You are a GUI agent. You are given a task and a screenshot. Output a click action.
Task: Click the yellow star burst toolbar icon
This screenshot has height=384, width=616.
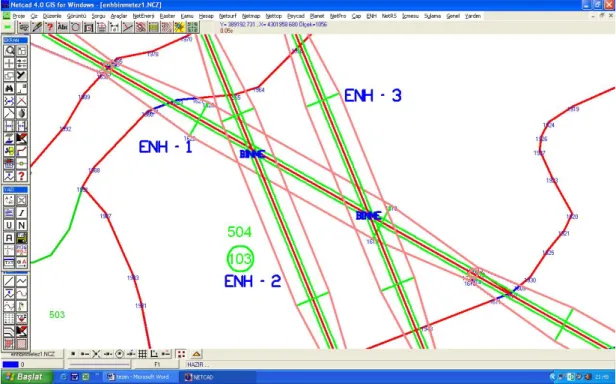pos(180,27)
